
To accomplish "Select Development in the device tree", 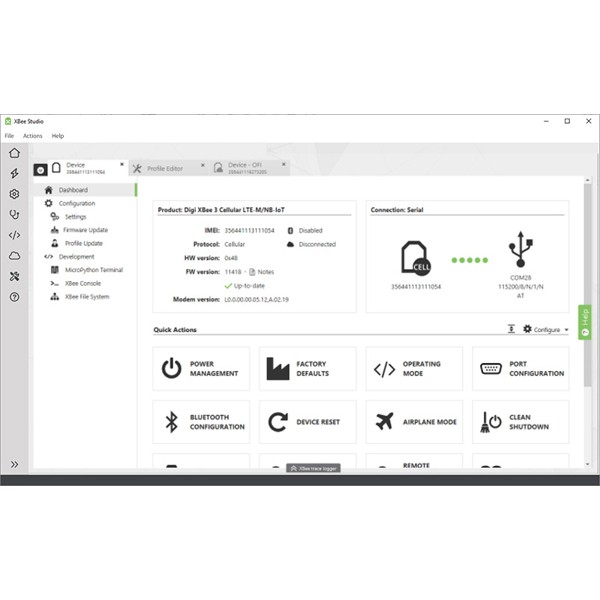I will click(76, 257).
